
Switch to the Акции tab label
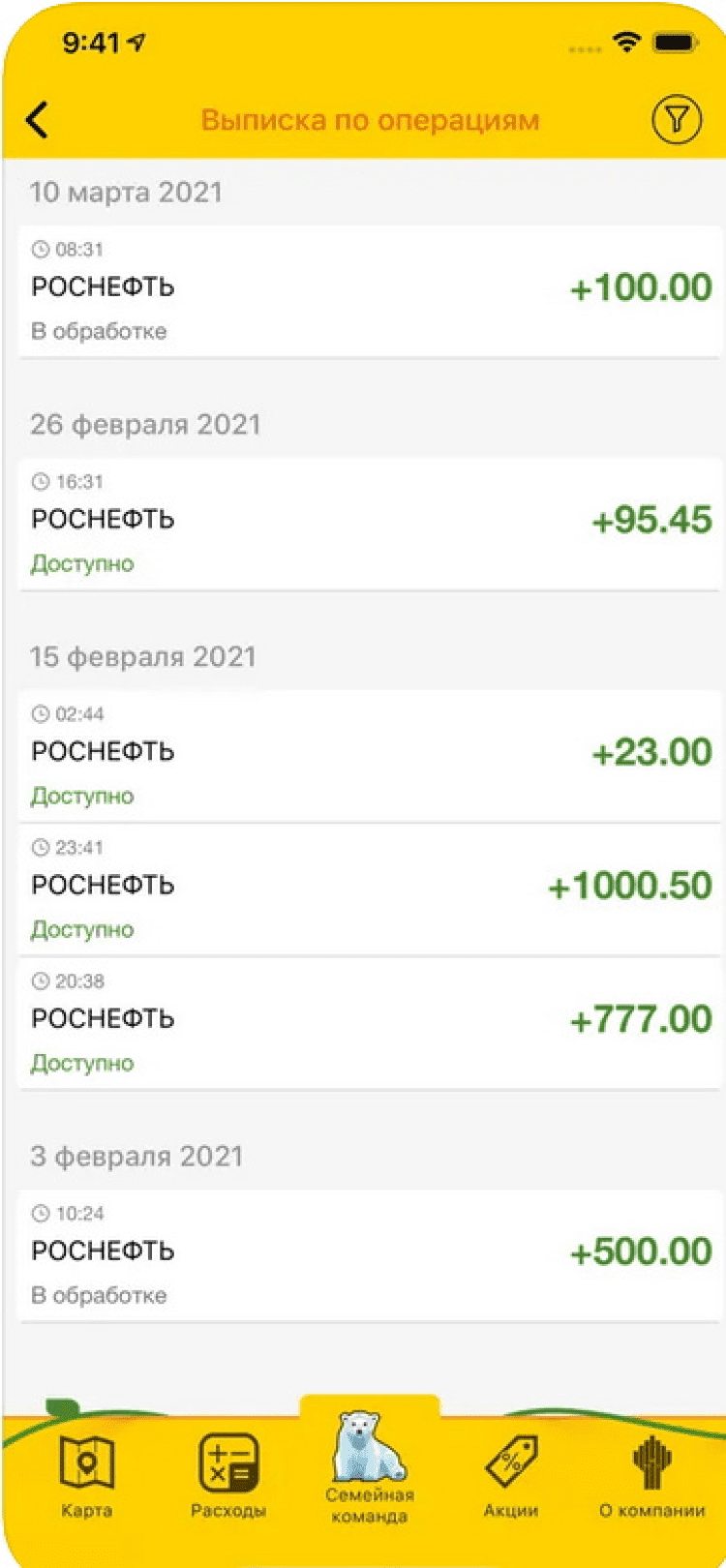pos(511,1511)
